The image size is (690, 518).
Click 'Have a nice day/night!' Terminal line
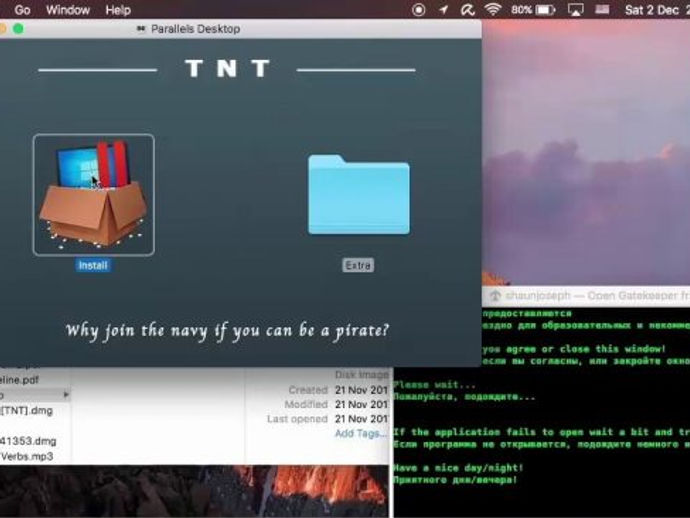pyautogui.click(x=458, y=468)
